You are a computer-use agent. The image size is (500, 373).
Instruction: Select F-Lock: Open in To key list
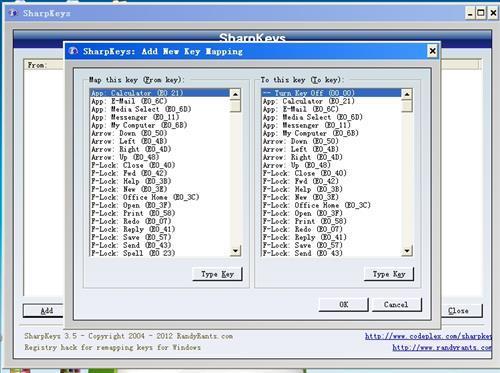coord(332,213)
